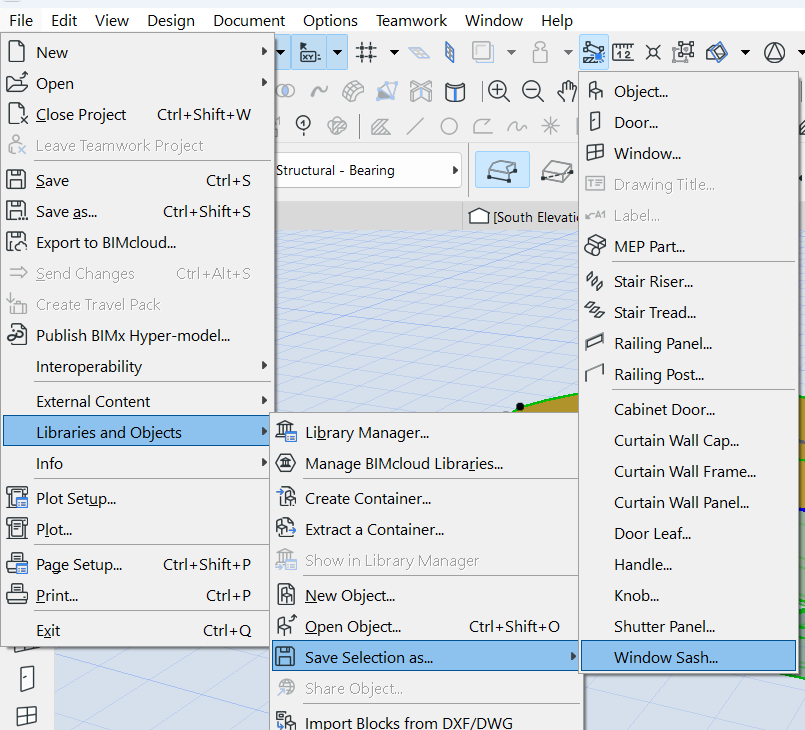
Task: Toggle the greyed flat grid plane button
Action: 419,52
